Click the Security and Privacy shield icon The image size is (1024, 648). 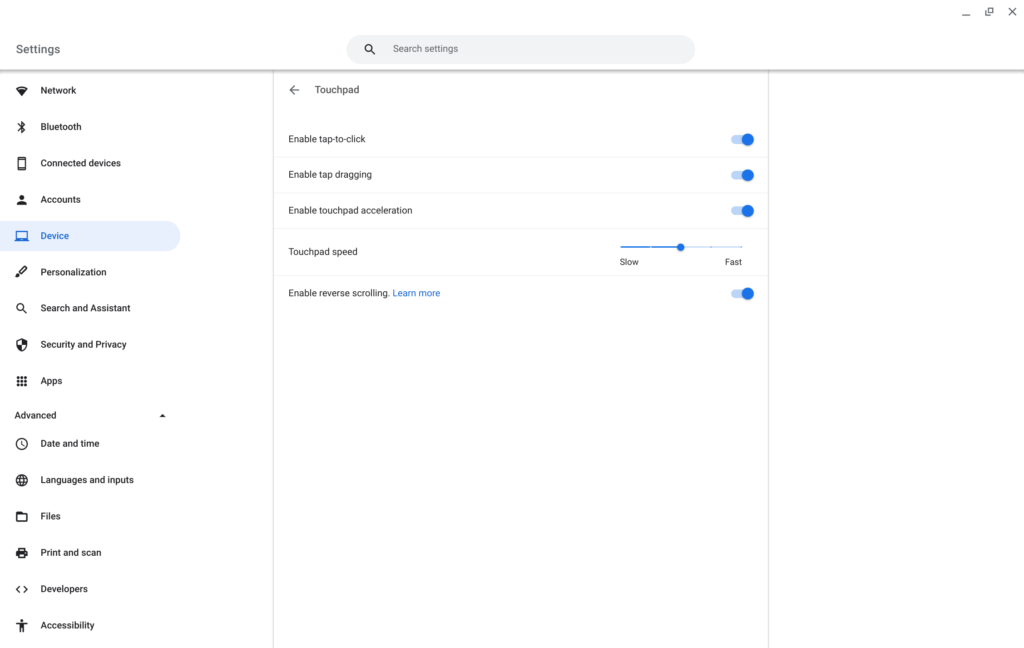[22, 345]
